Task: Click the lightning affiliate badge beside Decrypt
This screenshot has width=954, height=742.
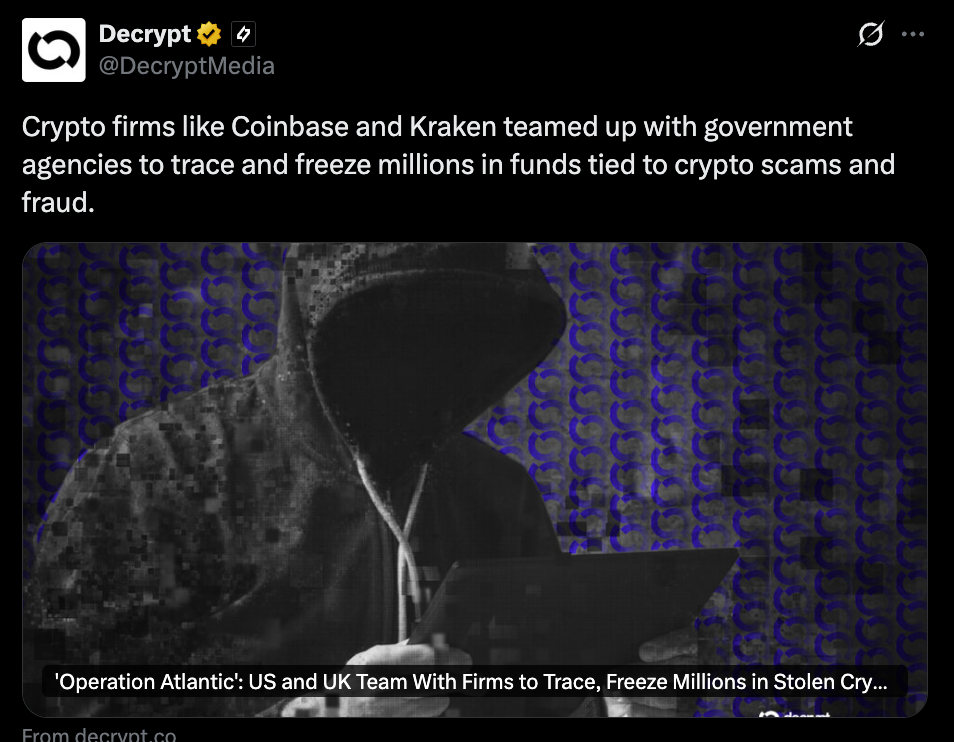Action: tap(243, 34)
